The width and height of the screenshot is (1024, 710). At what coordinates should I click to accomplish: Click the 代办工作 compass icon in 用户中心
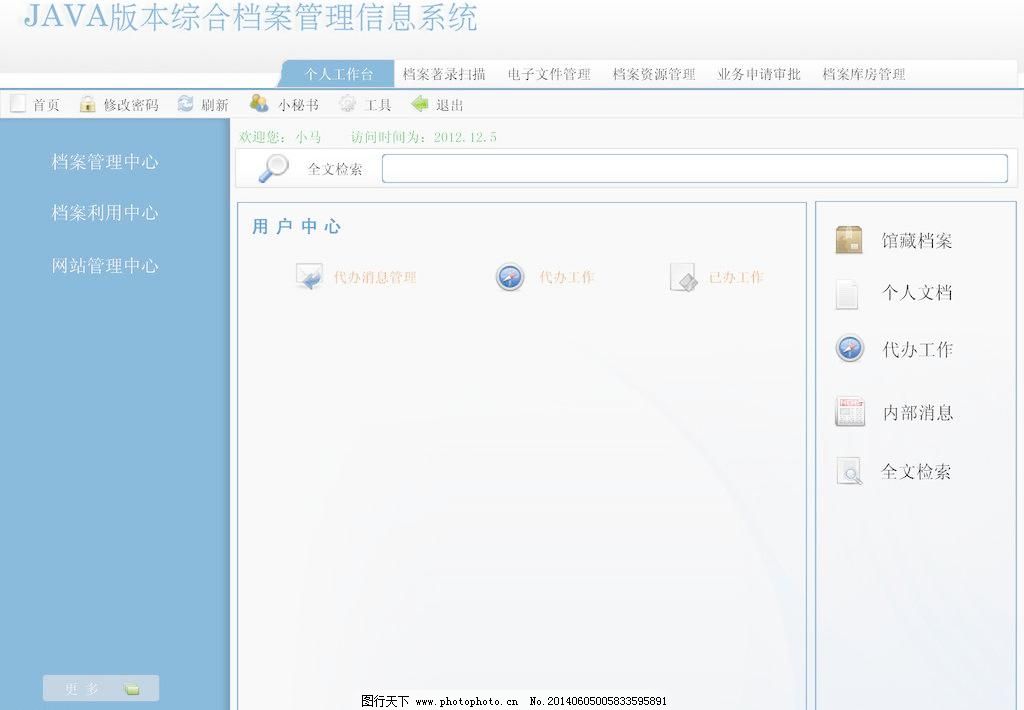click(x=510, y=277)
